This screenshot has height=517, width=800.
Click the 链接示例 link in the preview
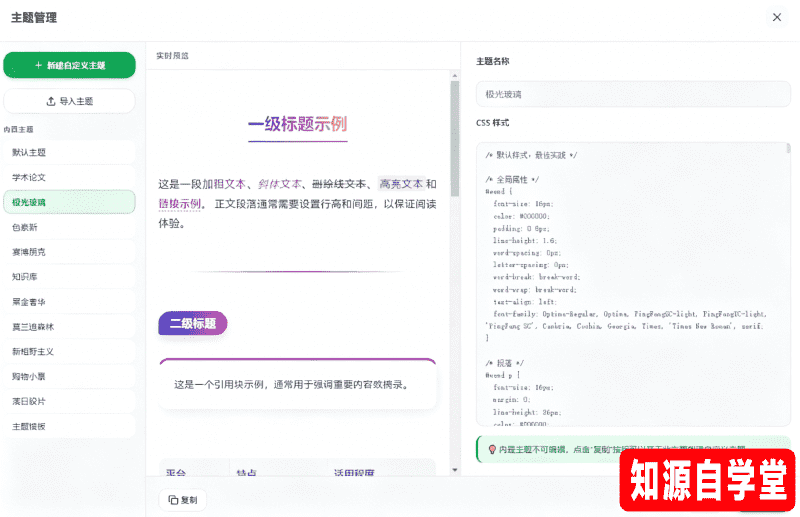click(x=180, y=204)
